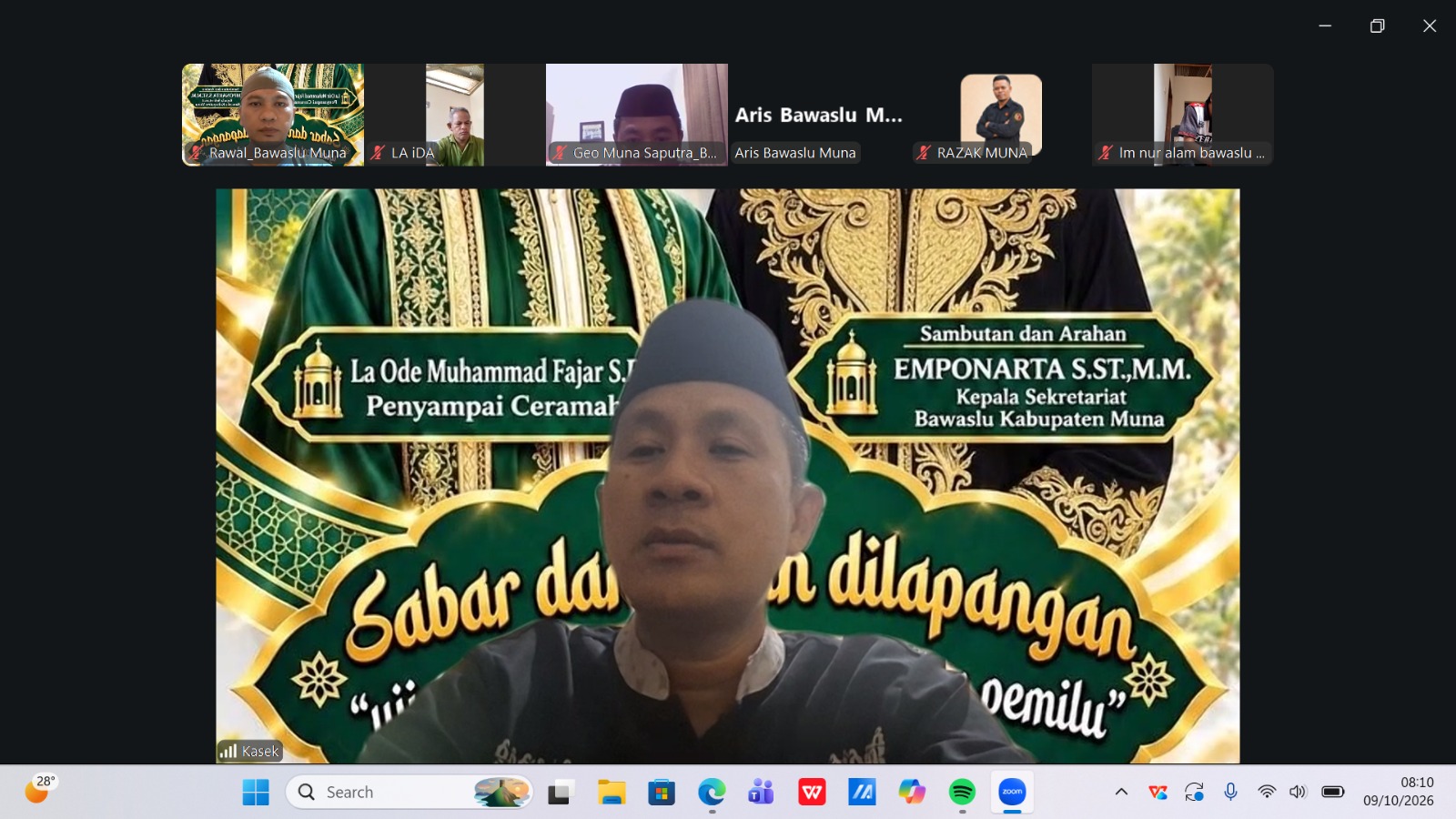Select Rawal_Bawaslu Muna video thumbnail

point(273,115)
